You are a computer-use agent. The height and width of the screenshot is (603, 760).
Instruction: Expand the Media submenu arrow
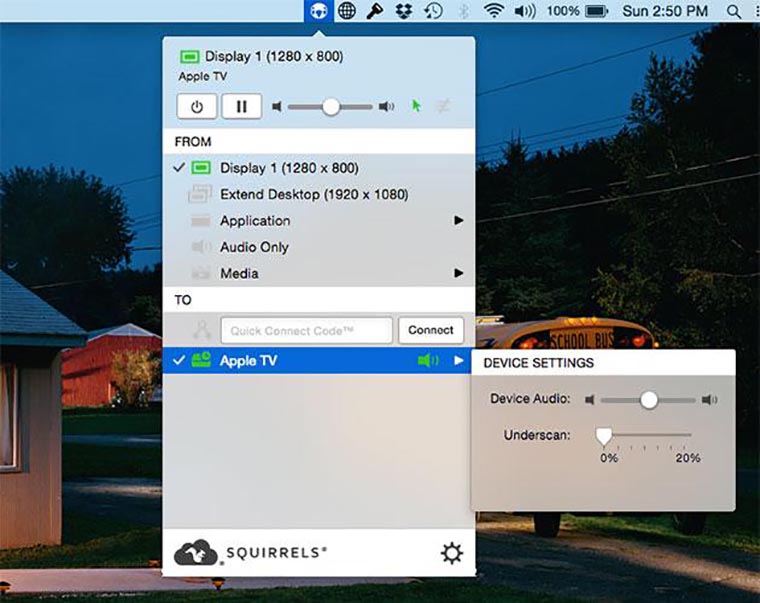(459, 273)
